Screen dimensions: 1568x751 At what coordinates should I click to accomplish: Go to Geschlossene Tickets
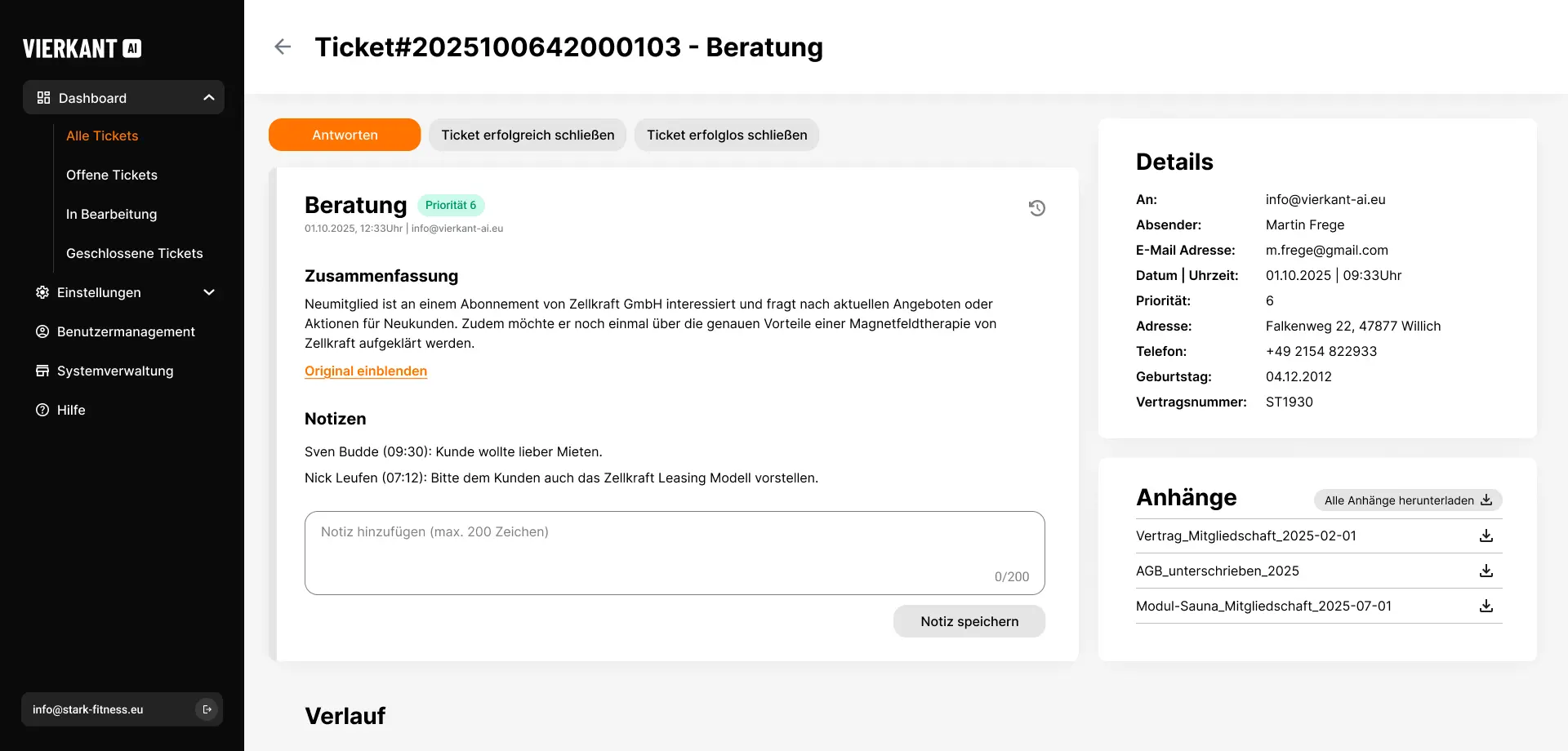pyautogui.click(x=135, y=253)
